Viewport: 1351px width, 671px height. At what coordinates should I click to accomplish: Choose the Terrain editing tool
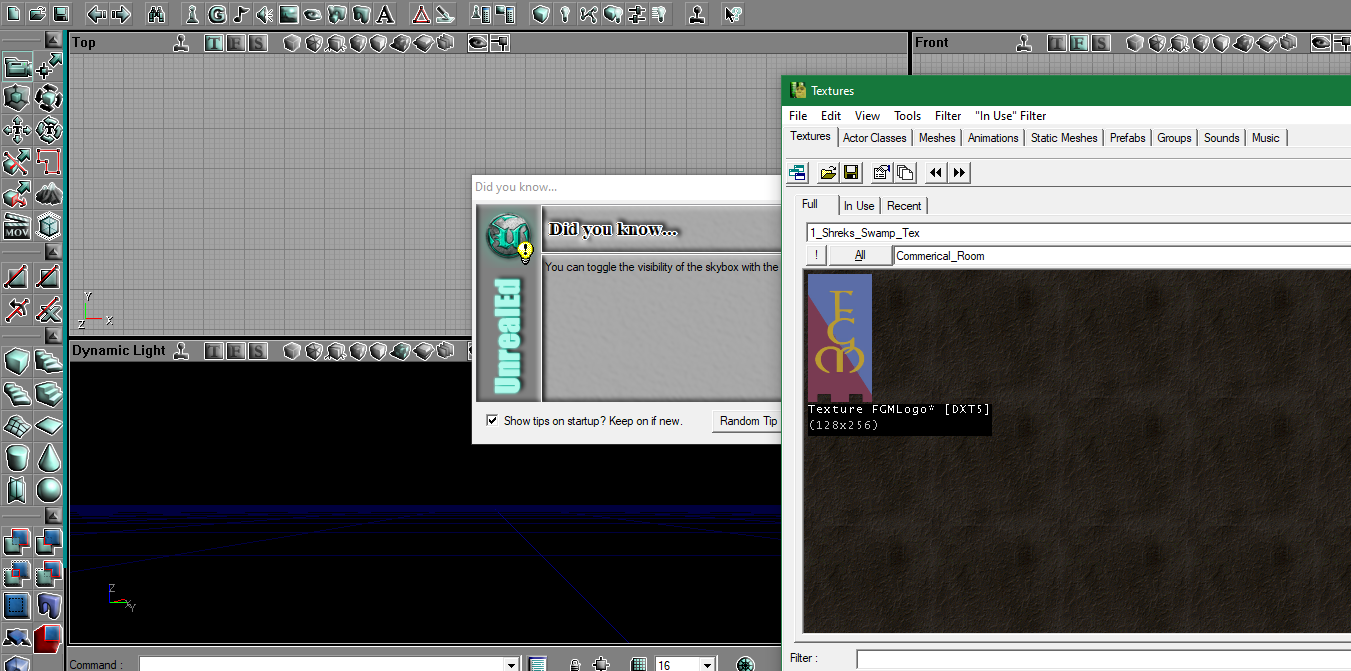(x=48, y=194)
